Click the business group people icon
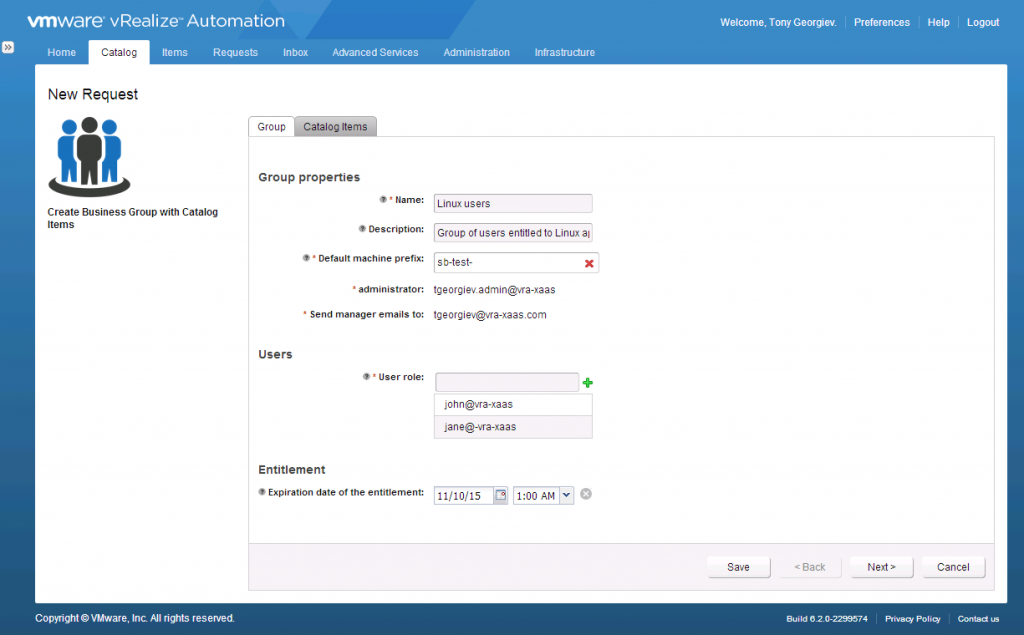1024x635 pixels. (89, 155)
